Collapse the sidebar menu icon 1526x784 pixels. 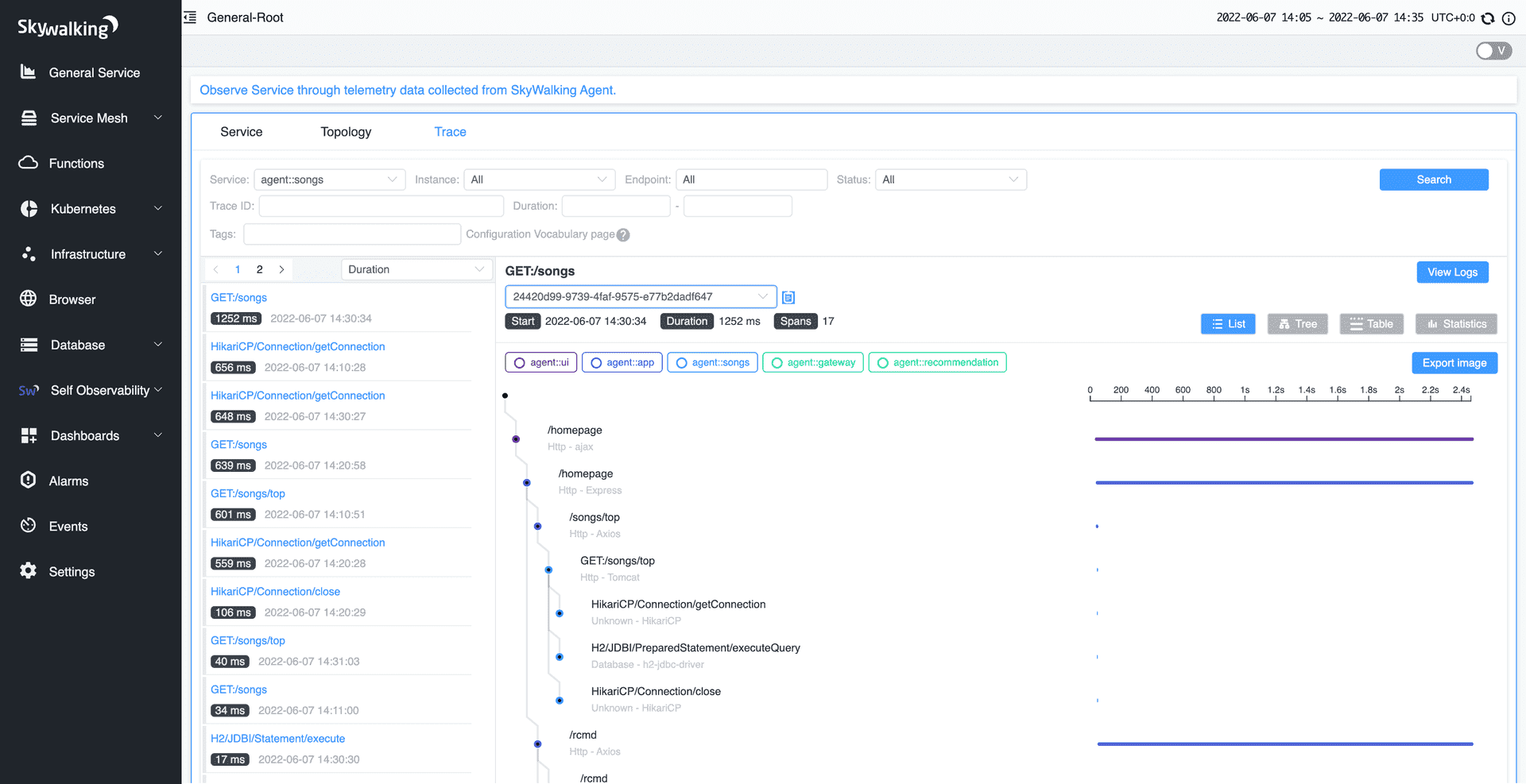190,17
